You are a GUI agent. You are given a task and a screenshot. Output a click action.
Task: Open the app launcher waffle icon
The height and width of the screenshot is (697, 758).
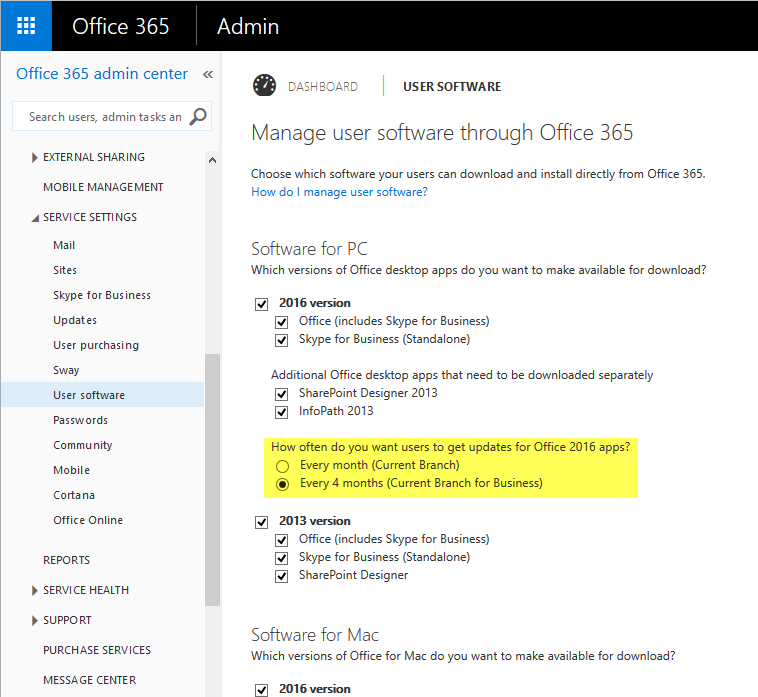point(26,26)
